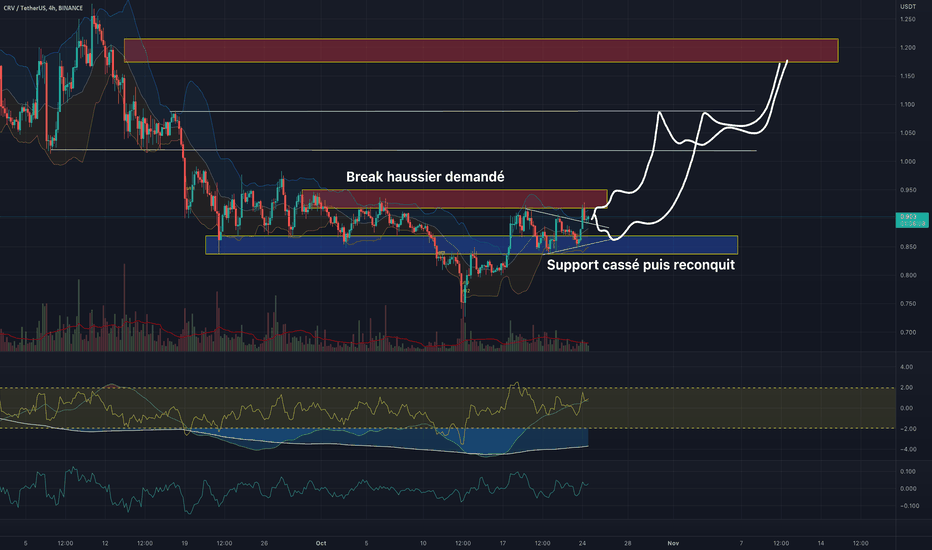The image size is (932, 550).
Task: Select the "Support cassé puis reconquit" annotation
Action: click(641, 265)
